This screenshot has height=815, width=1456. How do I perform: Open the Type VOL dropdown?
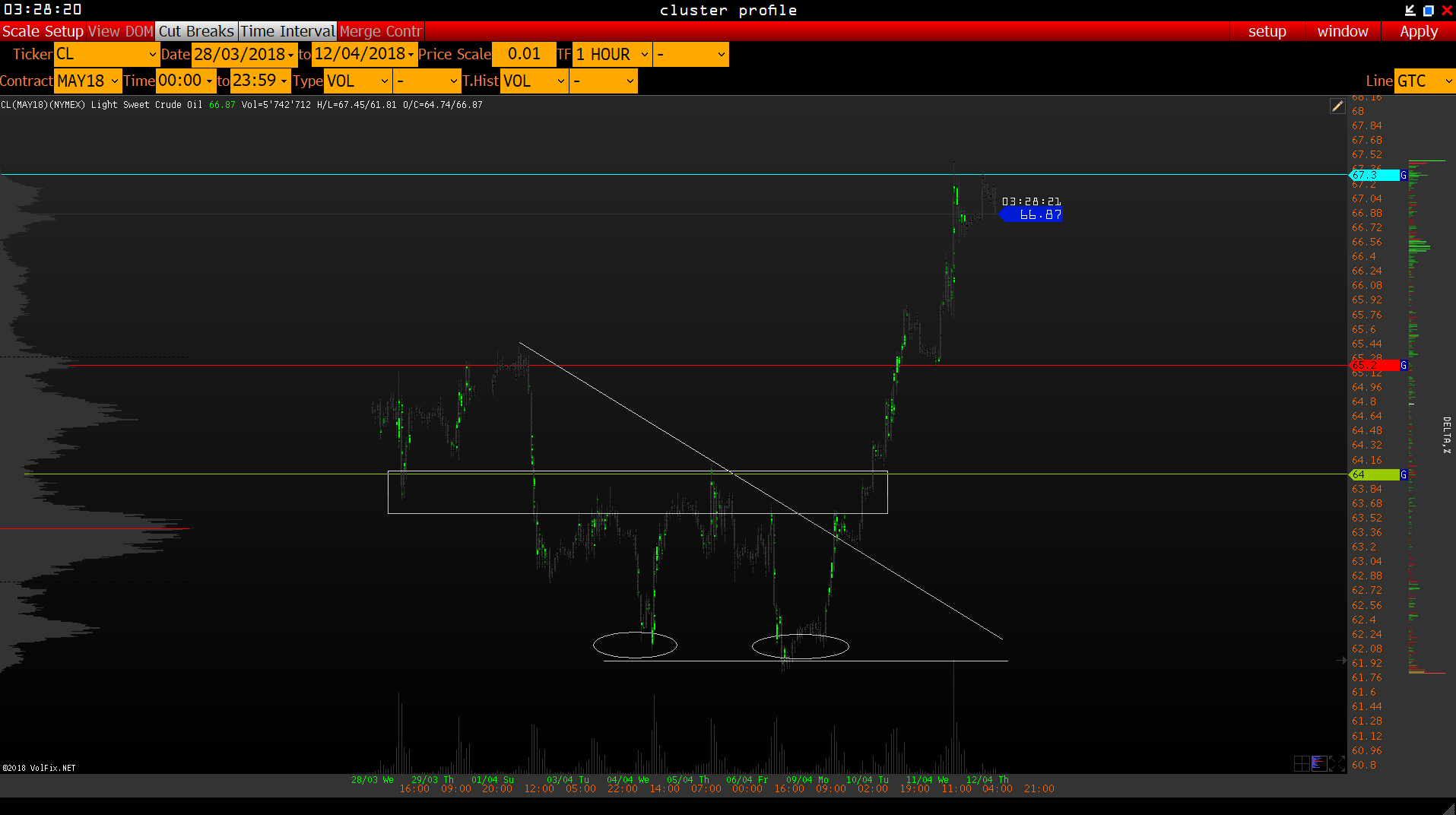tap(358, 81)
